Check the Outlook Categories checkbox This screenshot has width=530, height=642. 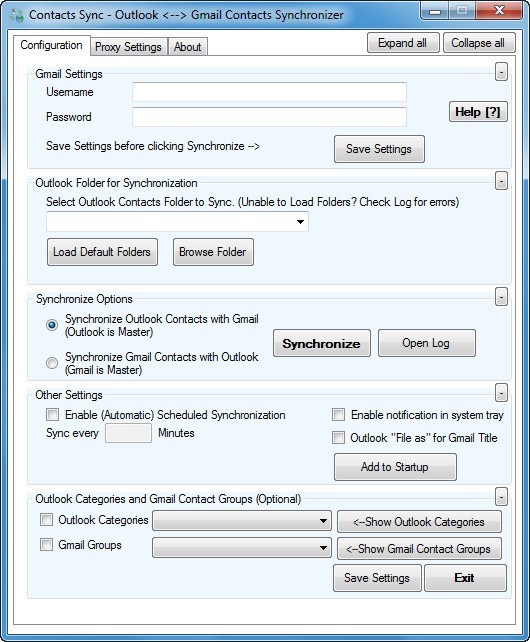(46, 520)
